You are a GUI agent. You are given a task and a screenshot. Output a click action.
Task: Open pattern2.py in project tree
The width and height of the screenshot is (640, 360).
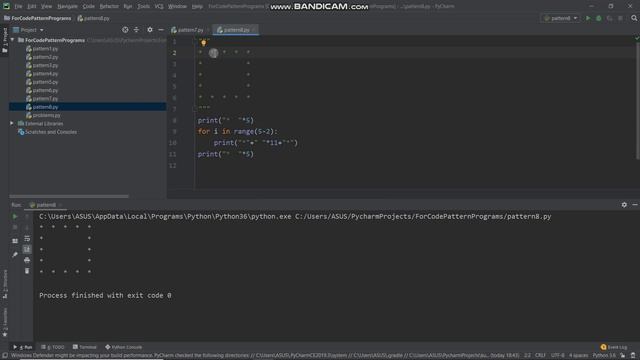[x=42, y=57]
